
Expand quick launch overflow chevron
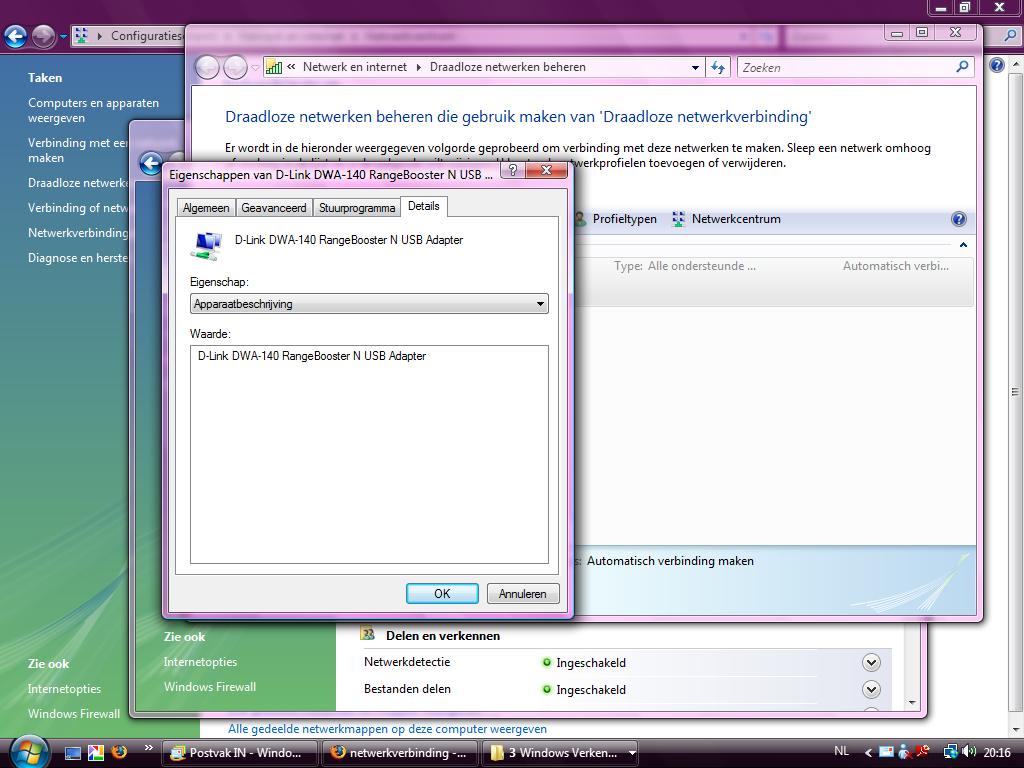tap(148, 748)
